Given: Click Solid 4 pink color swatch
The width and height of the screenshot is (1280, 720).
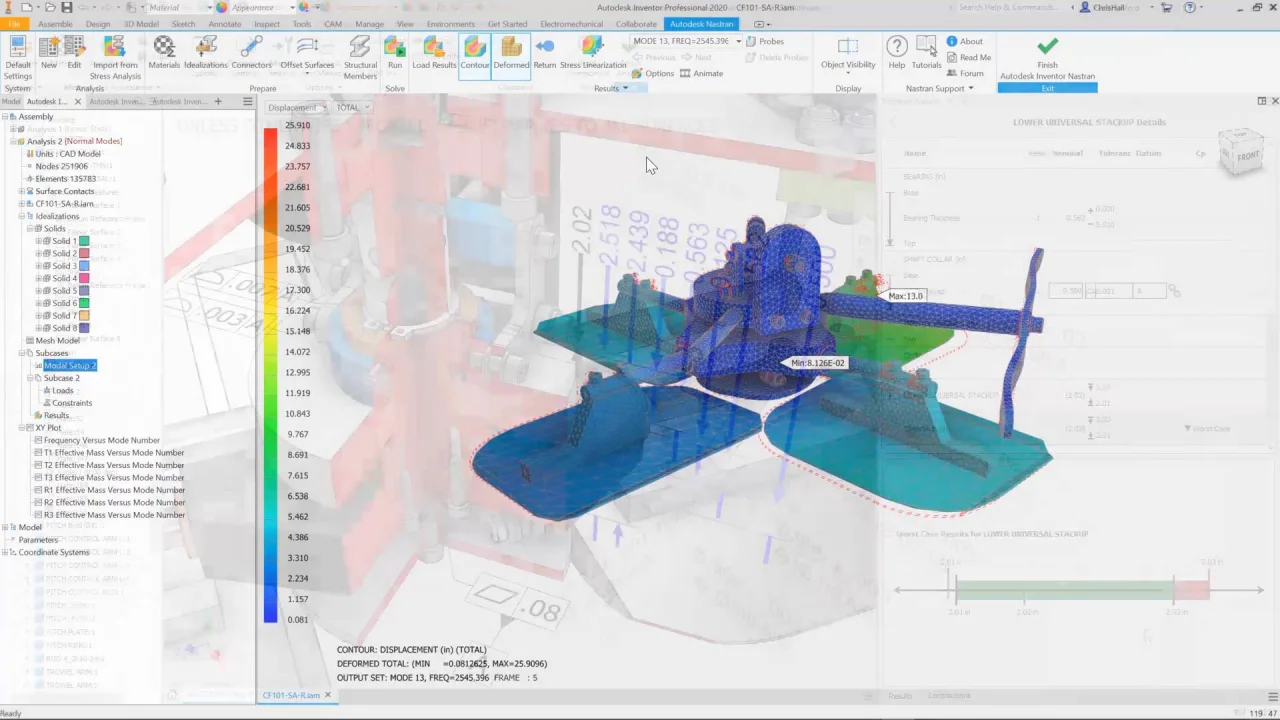Looking at the screenshot, I should point(84,278).
